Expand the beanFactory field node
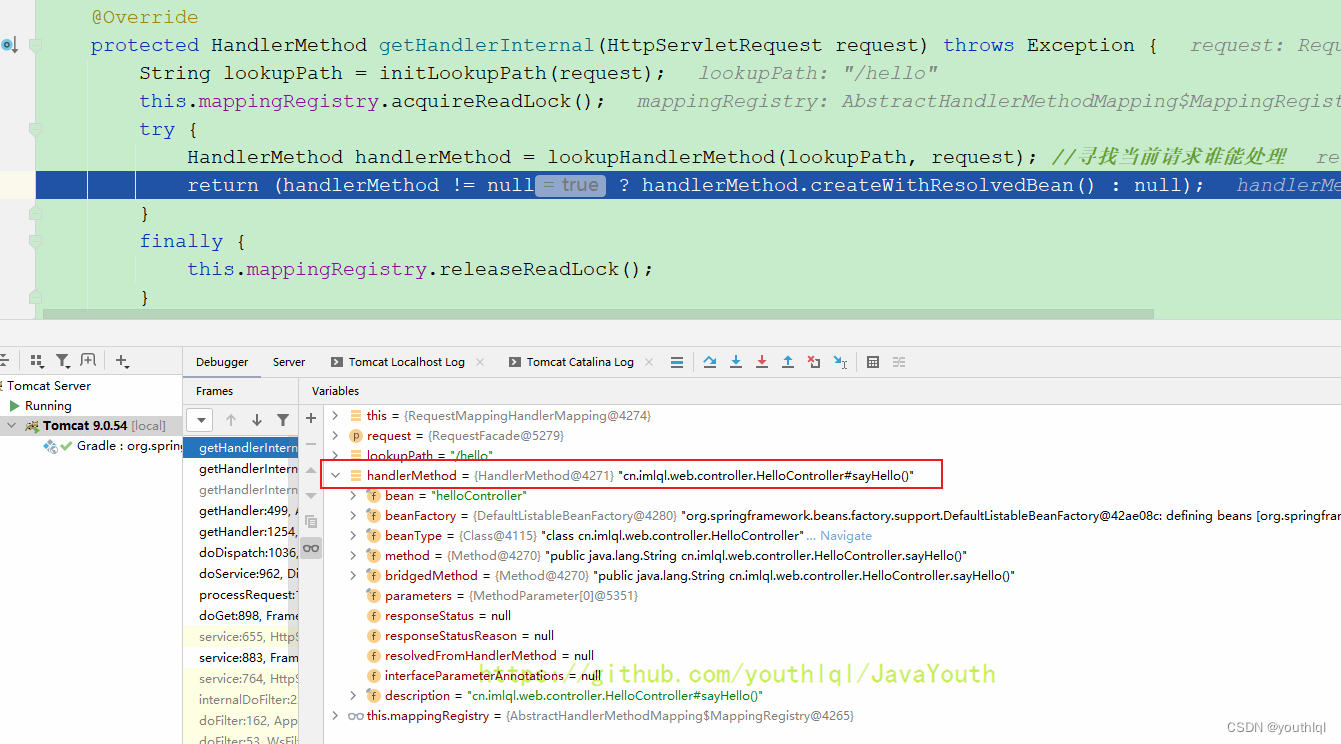 tap(353, 515)
